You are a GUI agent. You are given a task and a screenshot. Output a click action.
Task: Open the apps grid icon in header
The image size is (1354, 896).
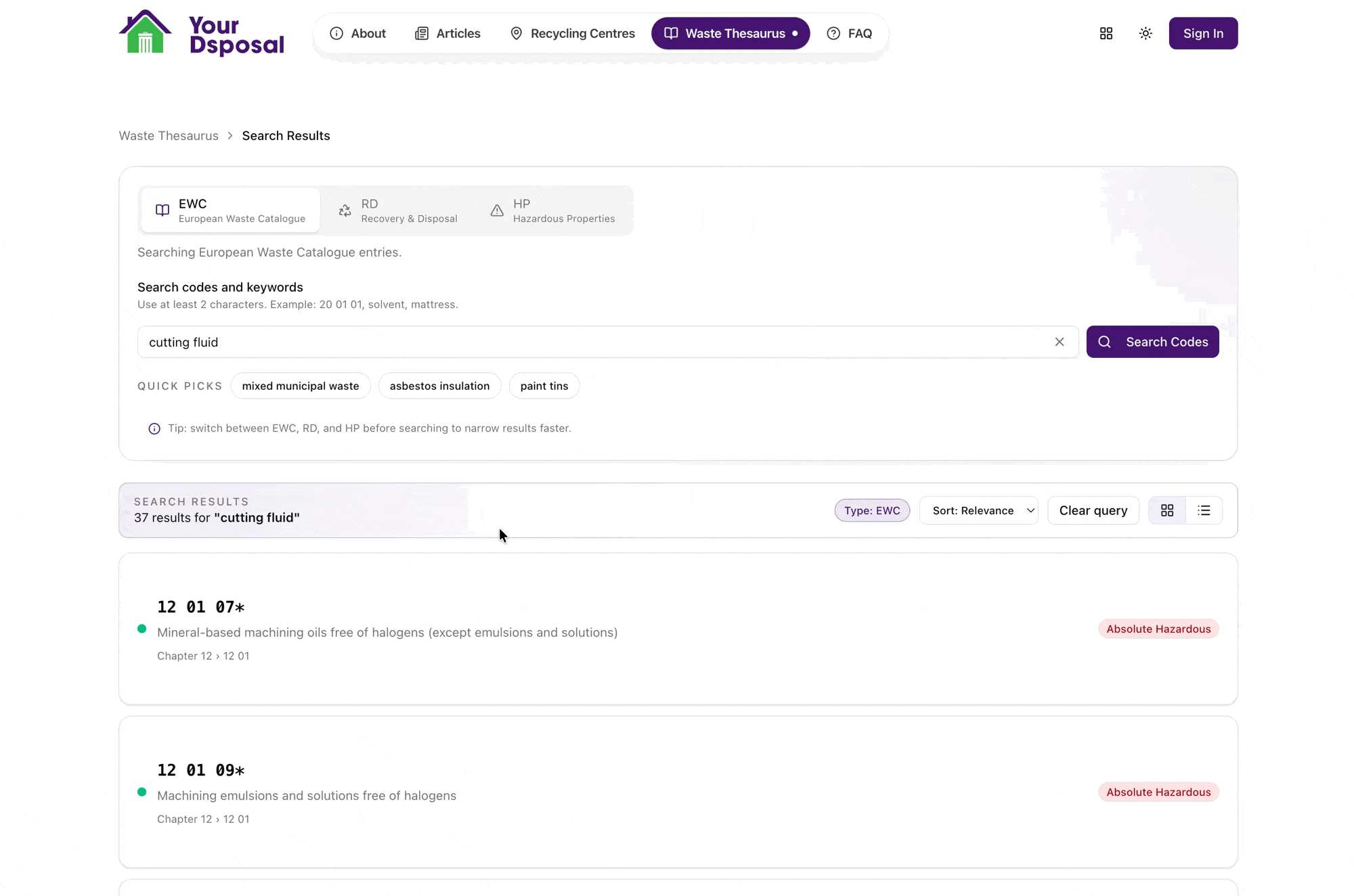click(1106, 33)
